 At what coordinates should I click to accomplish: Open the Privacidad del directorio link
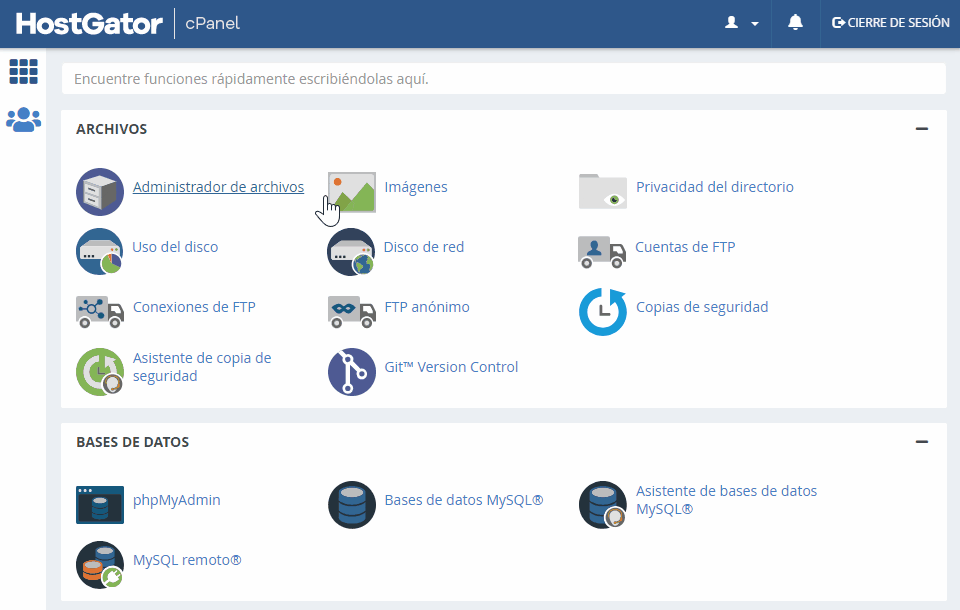pos(714,187)
